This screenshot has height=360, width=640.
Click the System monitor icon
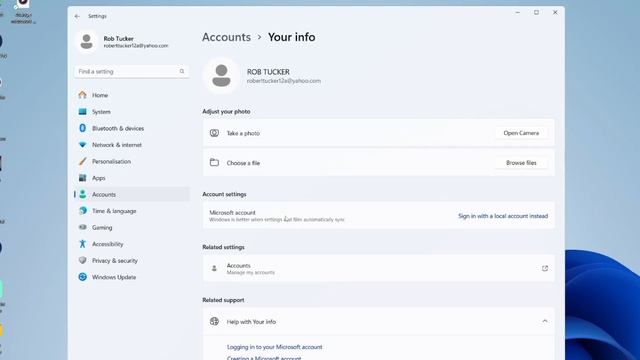pos(82,111)
